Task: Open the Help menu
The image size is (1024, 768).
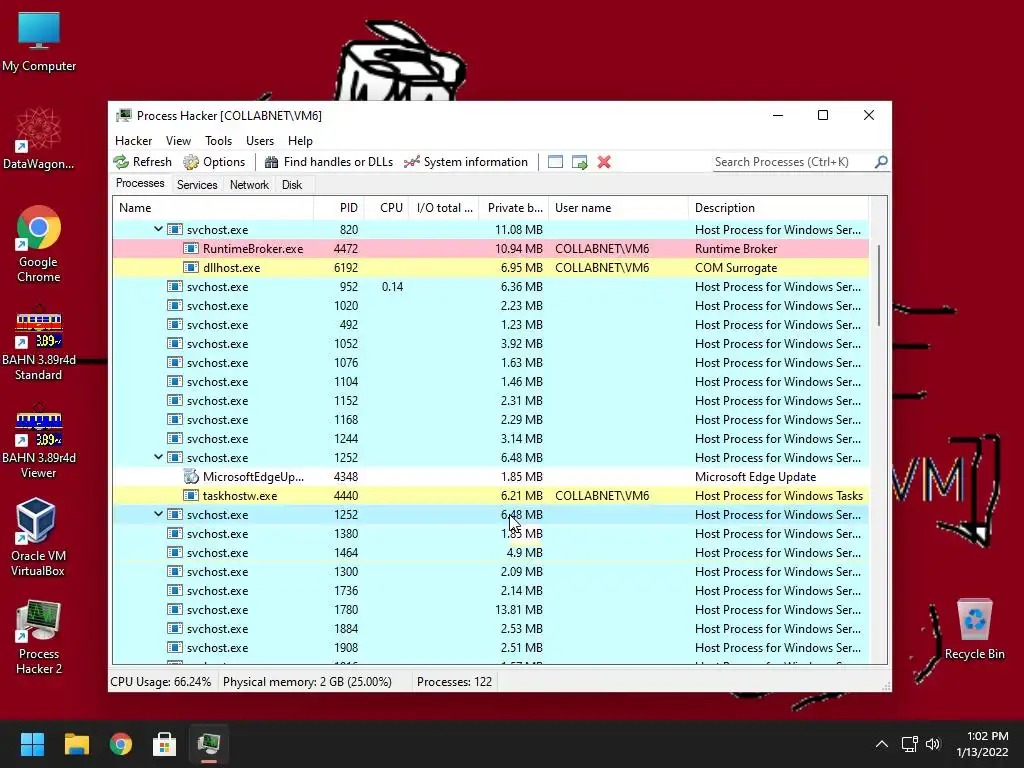Action: 300,141
